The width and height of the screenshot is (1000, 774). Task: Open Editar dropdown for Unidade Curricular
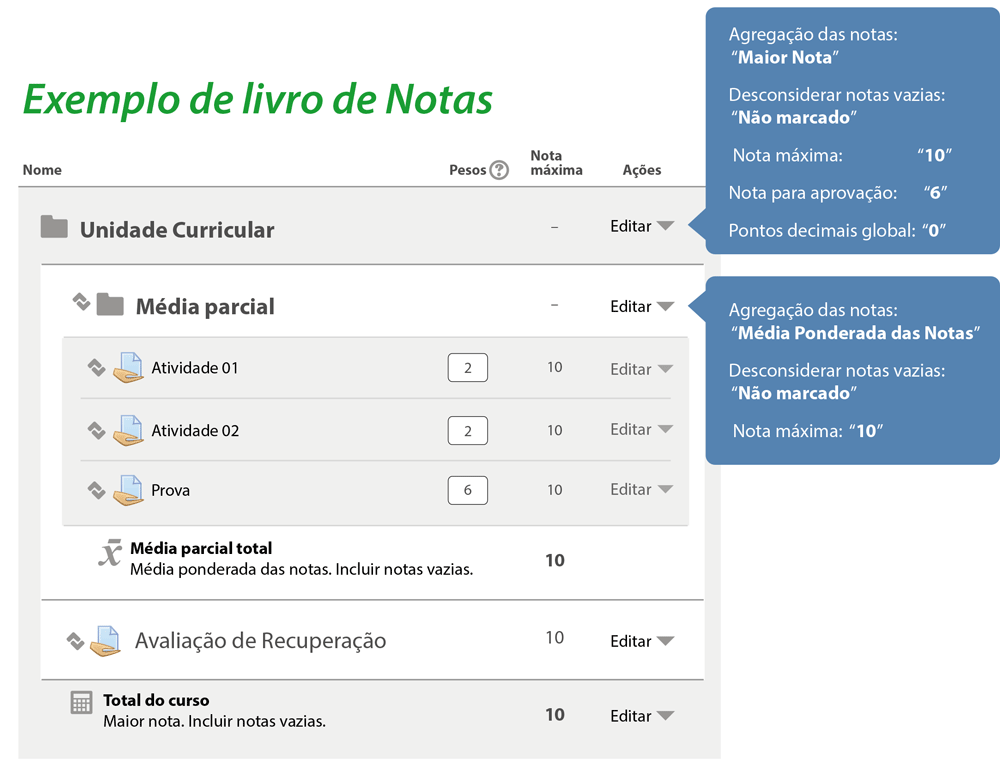pos(642,227)
